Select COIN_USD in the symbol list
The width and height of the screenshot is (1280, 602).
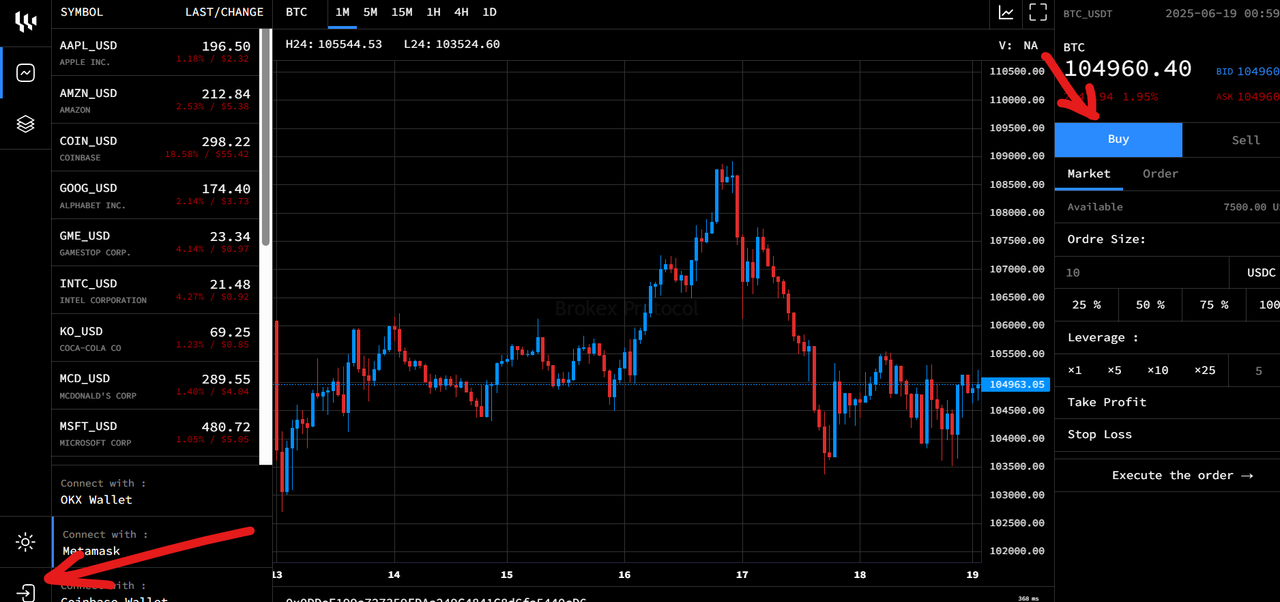click(x=155, y=148)
